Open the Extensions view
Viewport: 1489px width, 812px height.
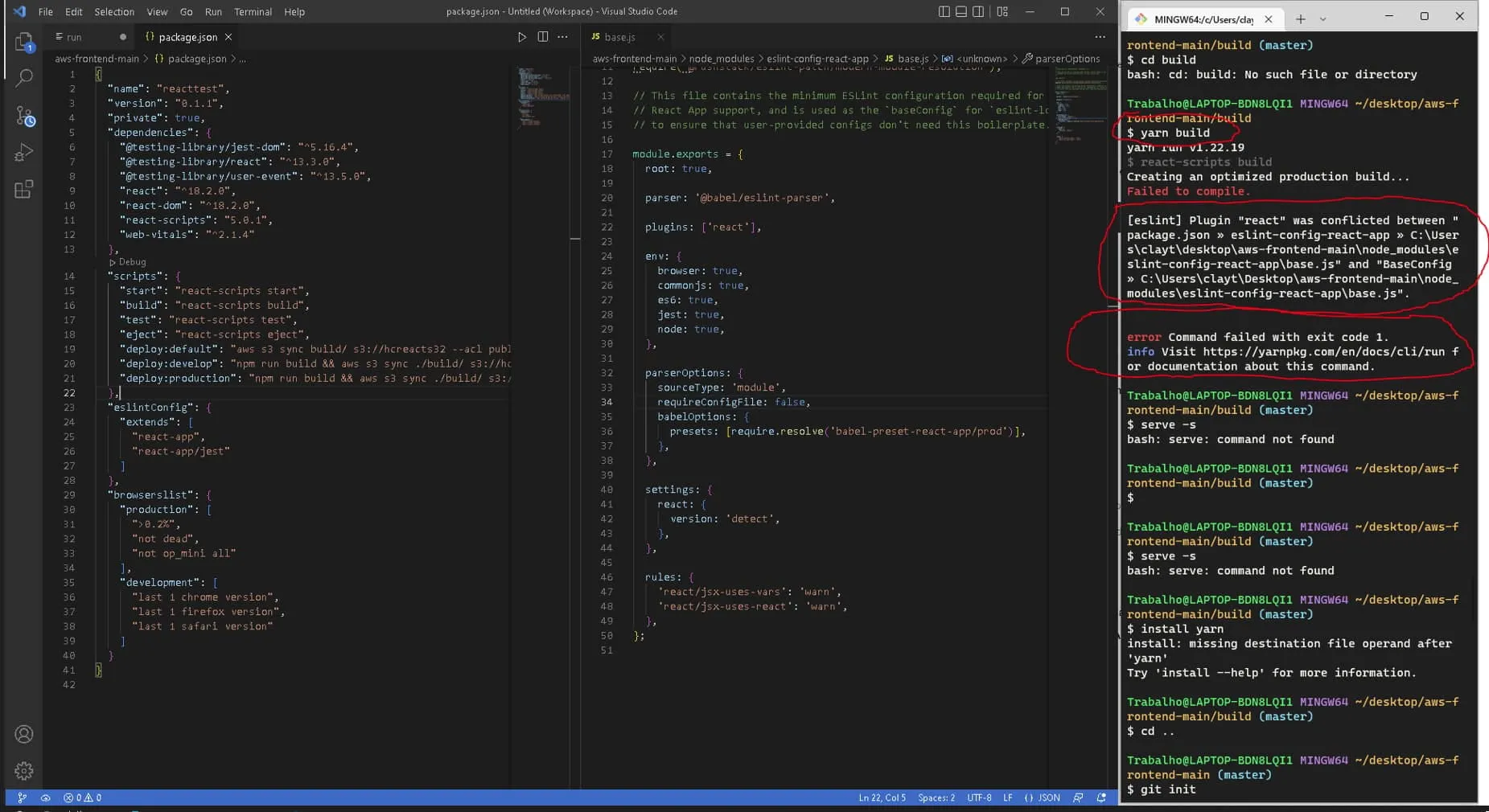point(24,190)
